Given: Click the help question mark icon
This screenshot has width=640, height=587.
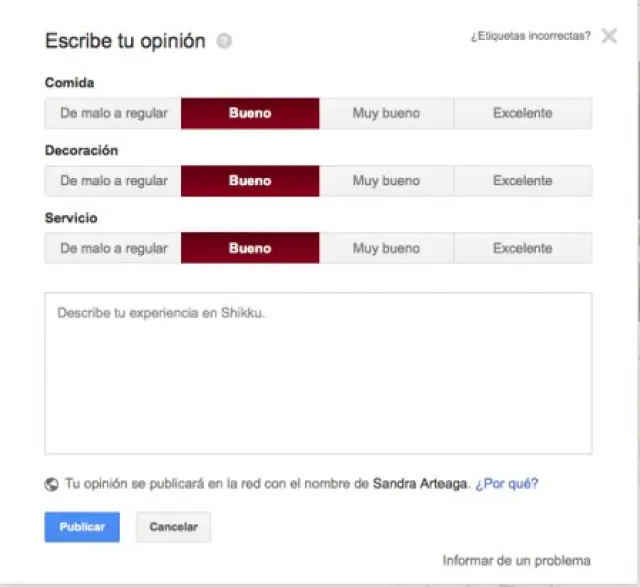Looking at the screenshot, I should pyautogui.click(x=224, y=42).
